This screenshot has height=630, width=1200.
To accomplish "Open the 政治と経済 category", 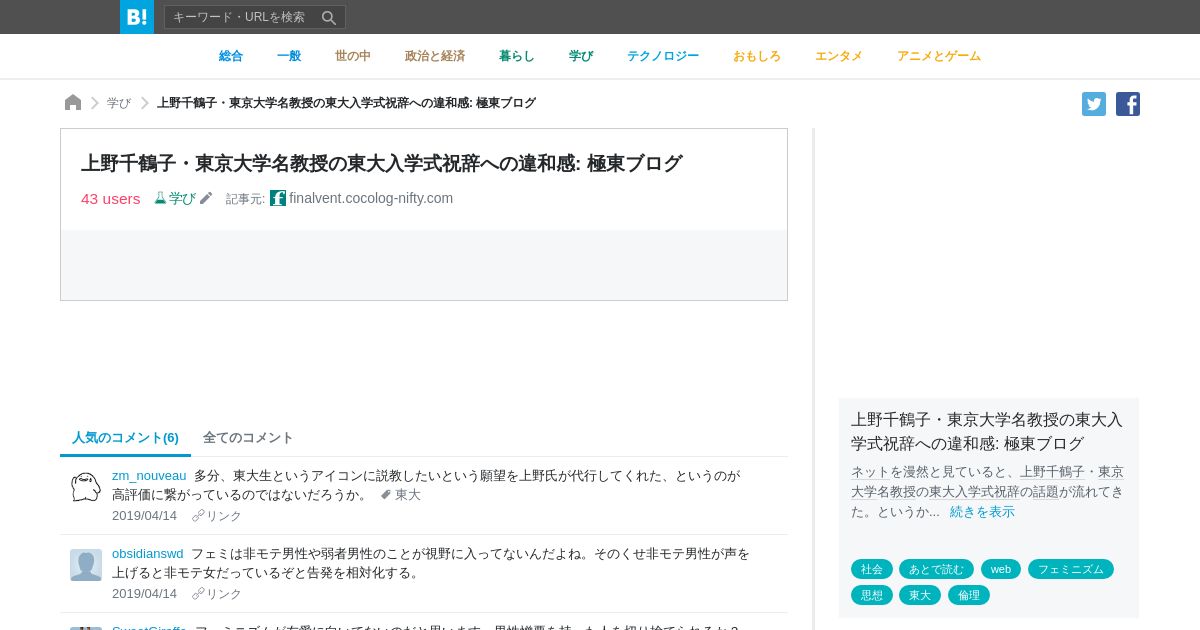I will [x=435, y=56].
